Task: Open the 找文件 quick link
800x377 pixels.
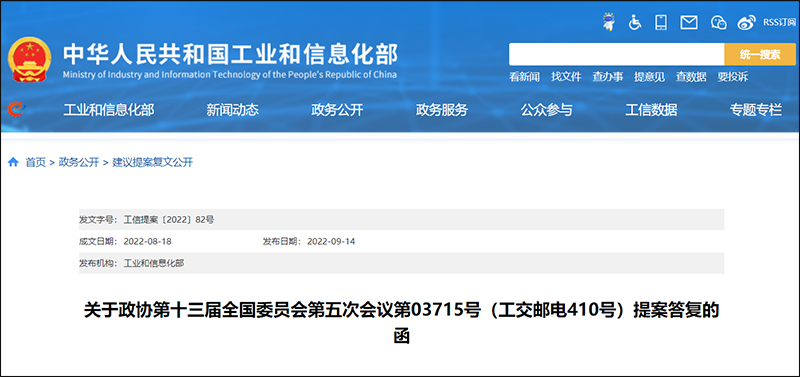Action: tap(566, 77)
